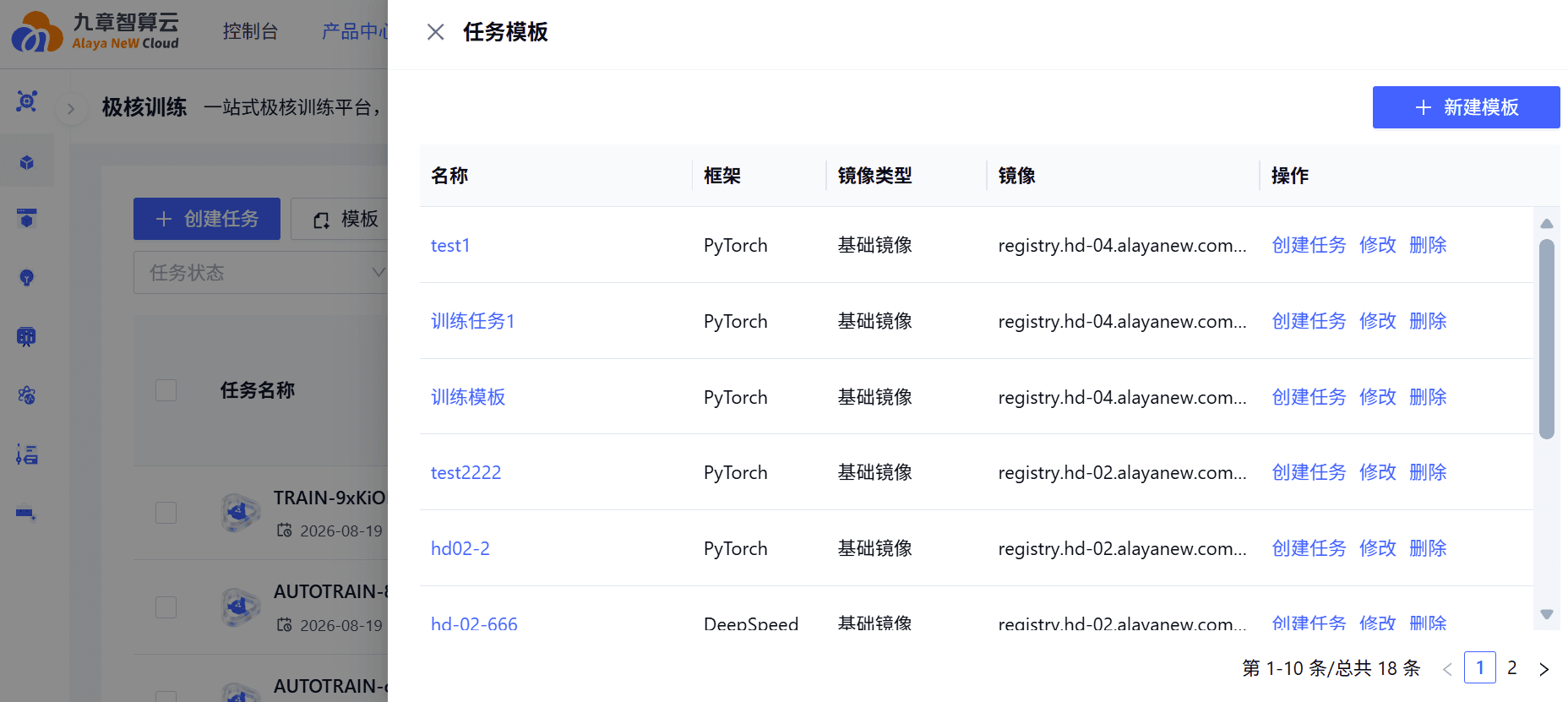
Task: Click 修改 in the test2222 row
Action: [1378, 473]
